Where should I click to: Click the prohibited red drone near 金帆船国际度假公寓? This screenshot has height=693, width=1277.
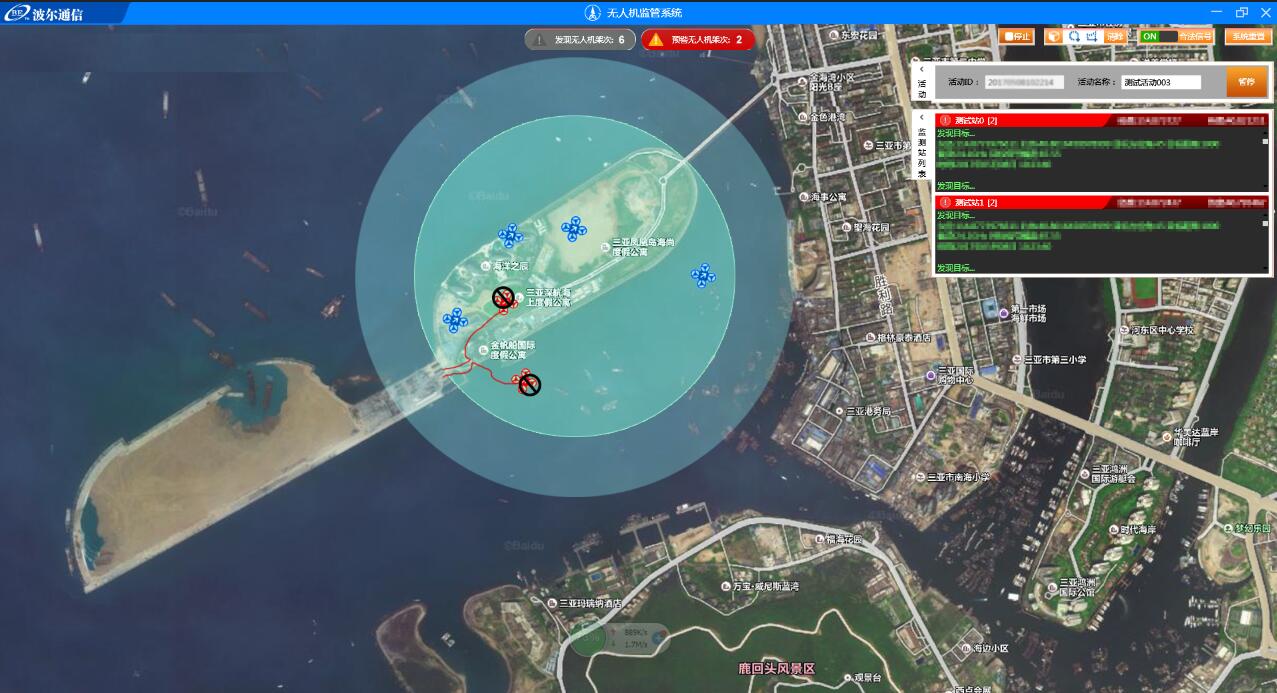[x=529, y=383]
